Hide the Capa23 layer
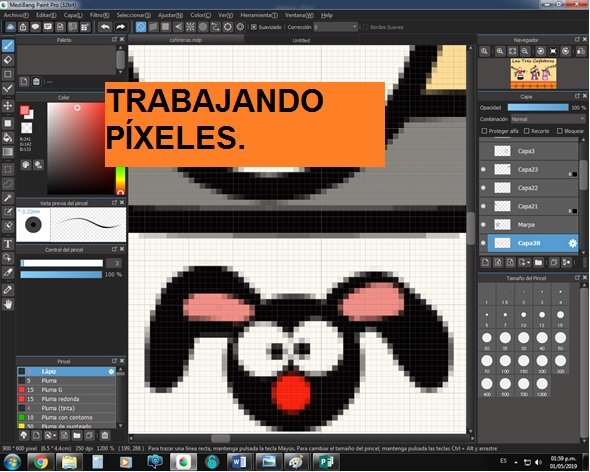This screenshot has width=590, height=472. [x=484, y=170]
